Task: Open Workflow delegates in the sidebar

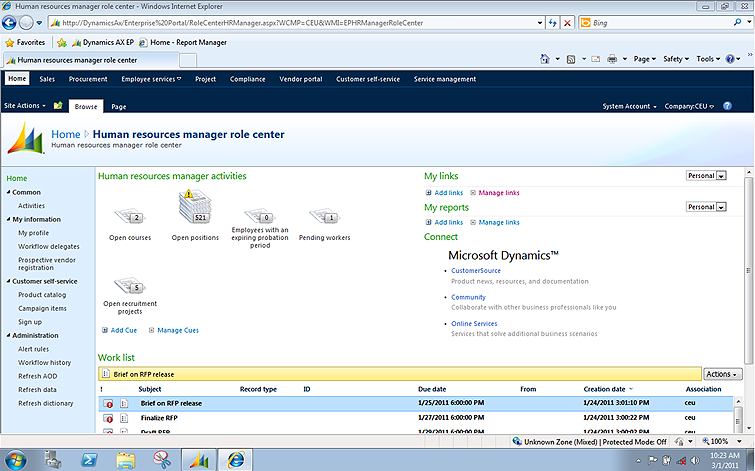Action: [49, 246]
